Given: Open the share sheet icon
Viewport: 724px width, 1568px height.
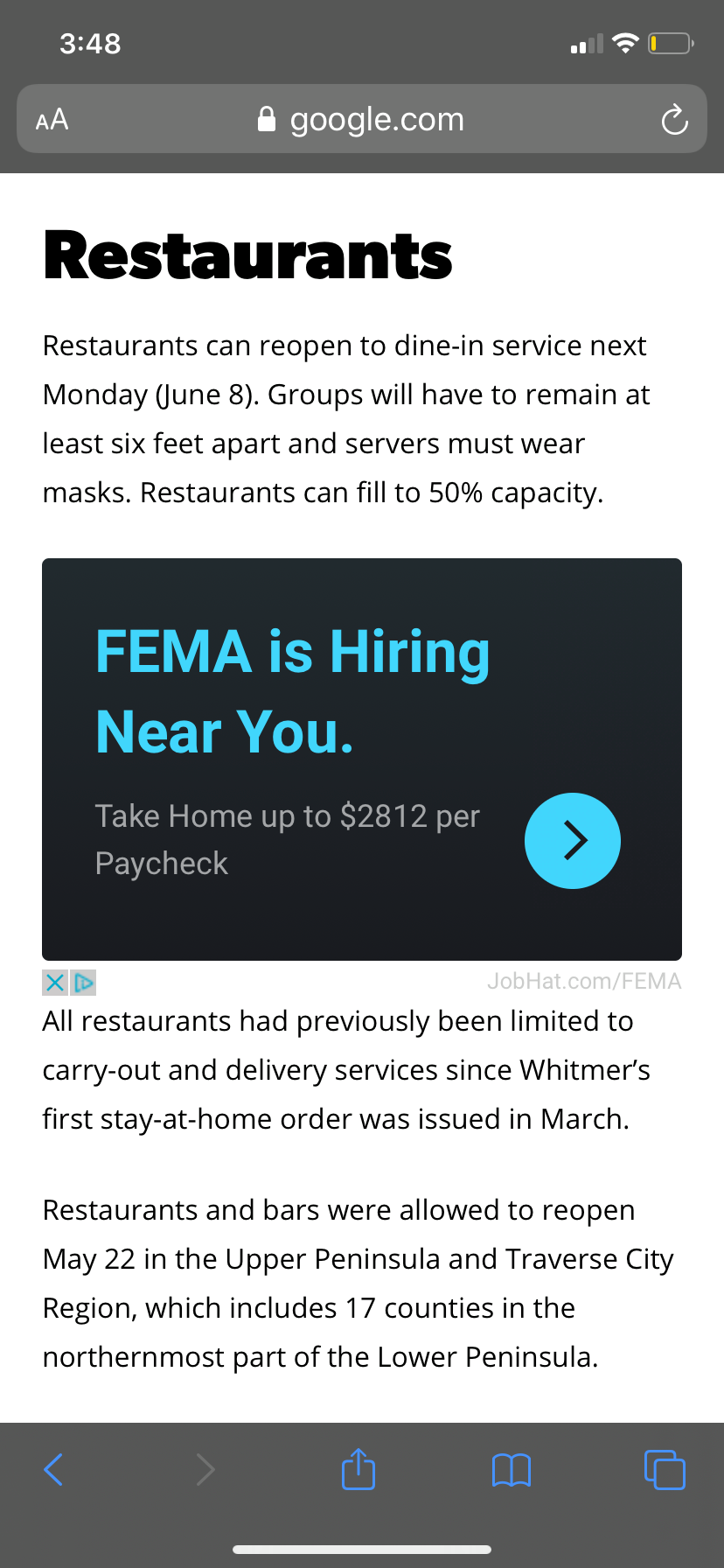Looking at the screenshot, I should pyautogui.click(x=359, y=1468).
